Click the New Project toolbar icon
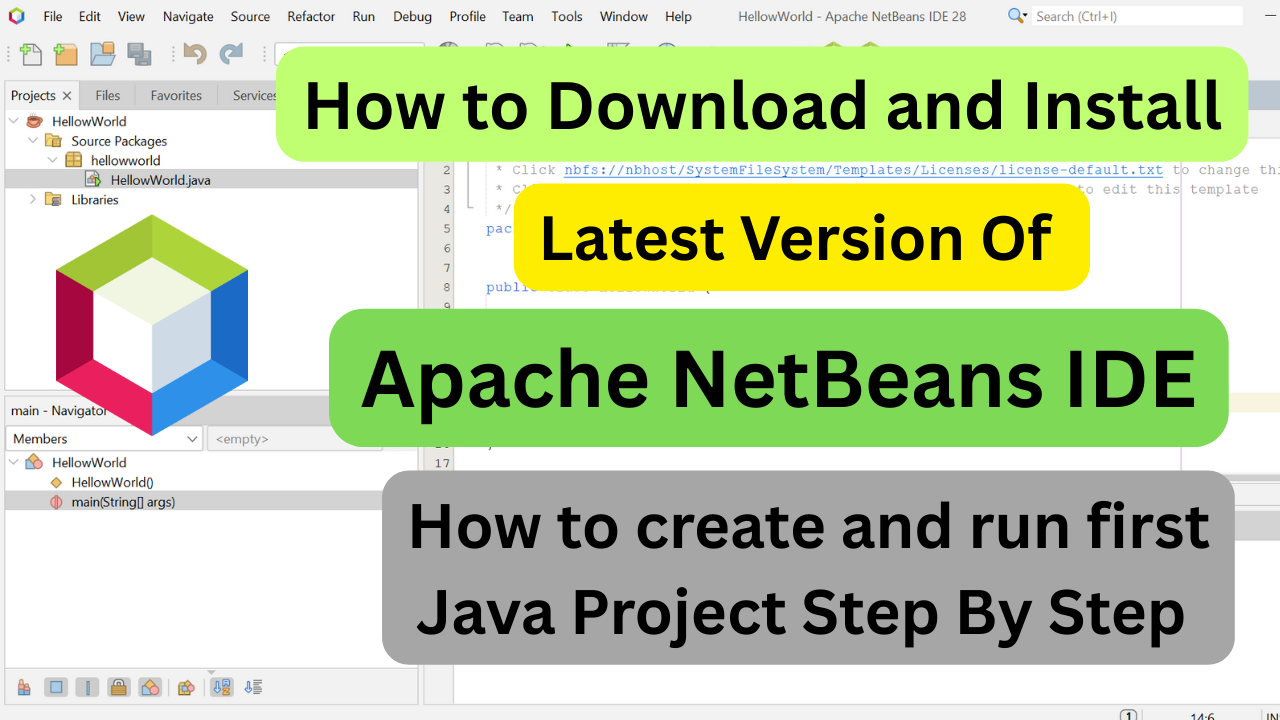Viewport: 1280px width, 720px height. pyautogui.click(x=66, y=55)
